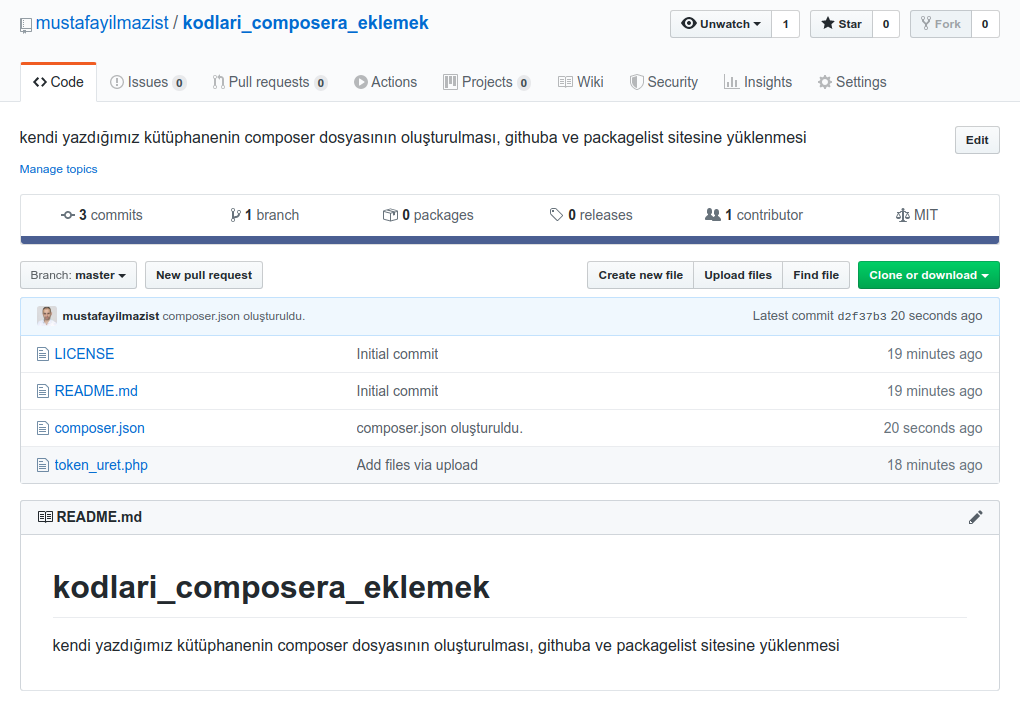Expand the Branch: master dropdown
The width and height of the screenshot is (1020, 727).
pos(79,276)
